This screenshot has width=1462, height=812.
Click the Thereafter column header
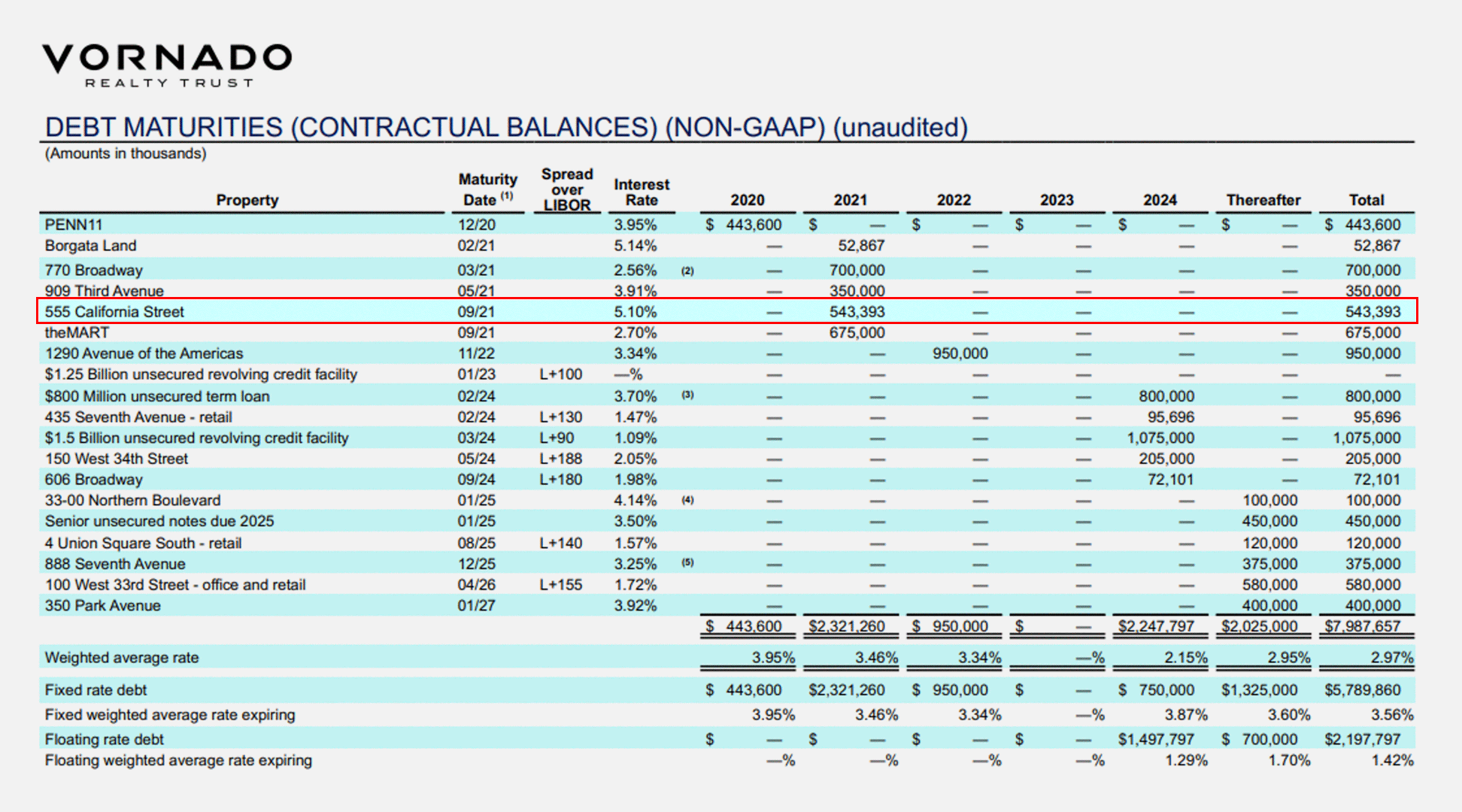1263,200
